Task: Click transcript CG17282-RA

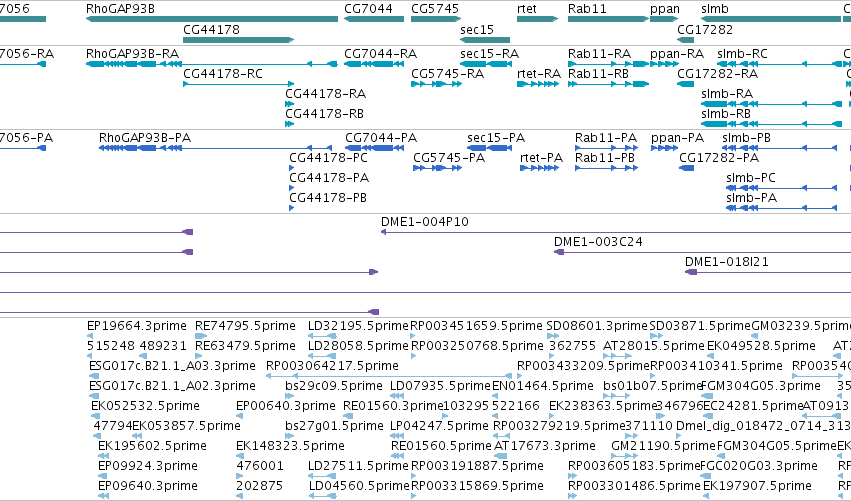Action: click(x=717, y=74)
